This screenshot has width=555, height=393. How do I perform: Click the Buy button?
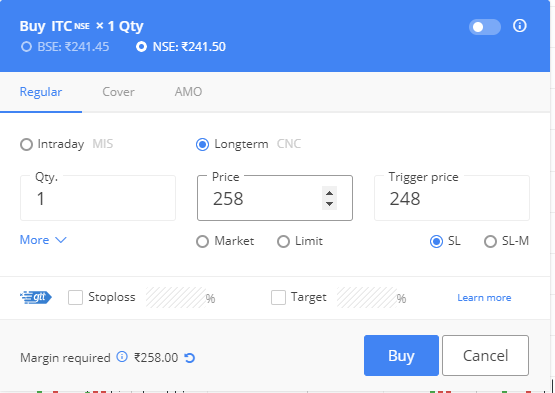[x=401, y=355]
